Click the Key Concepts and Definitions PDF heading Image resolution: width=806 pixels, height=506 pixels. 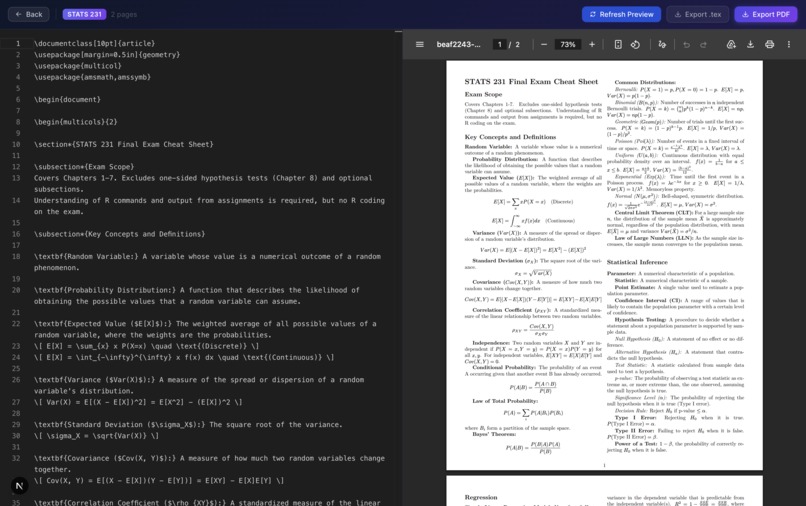[x=510, y=137]
